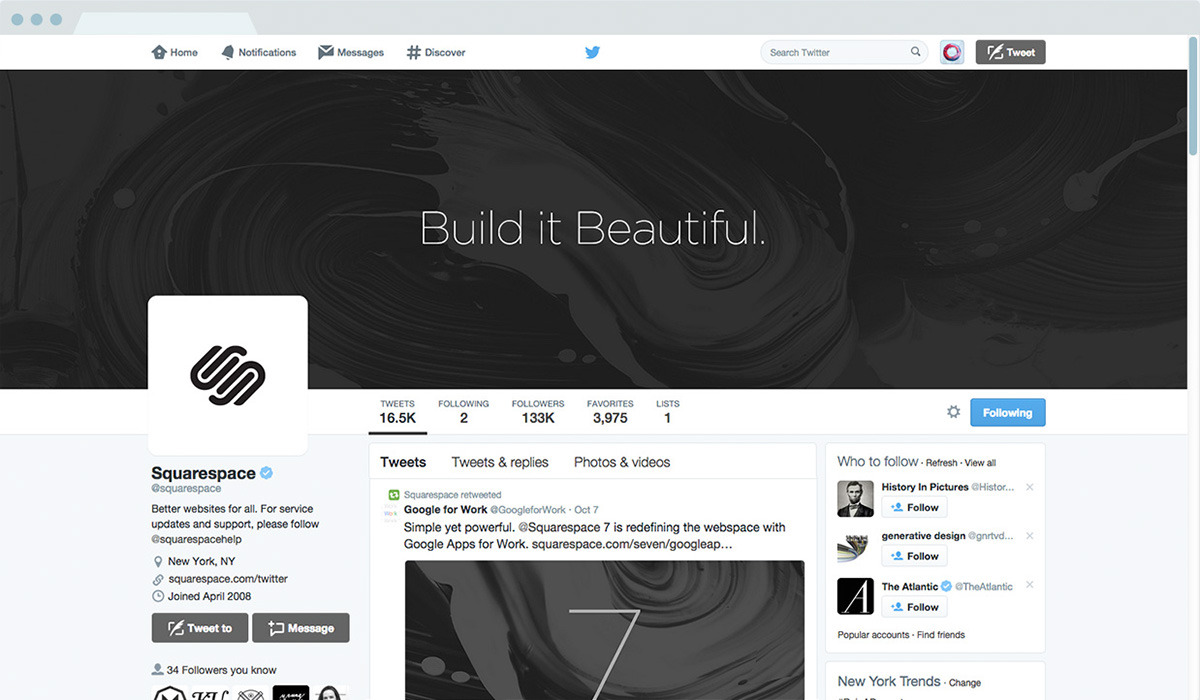The width and height of the screenshot is (1200, 700).
Task: Open the Lists 1 stat
Action: [x=668, y=412]
